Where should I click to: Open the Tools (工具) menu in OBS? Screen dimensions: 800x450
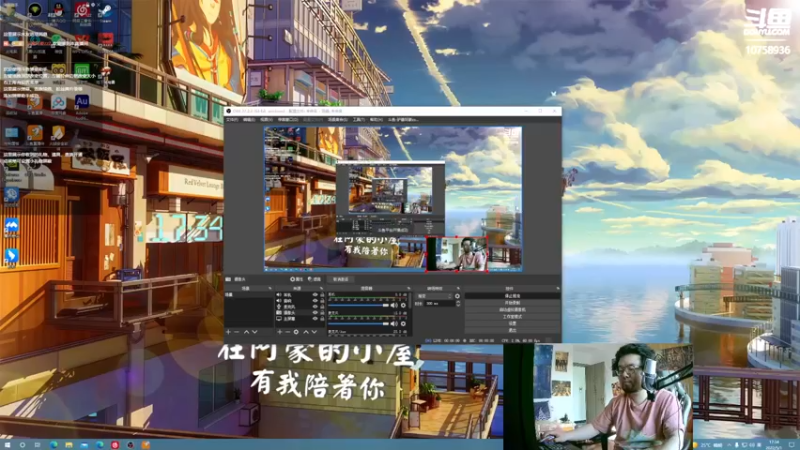[x=359, y=120]
